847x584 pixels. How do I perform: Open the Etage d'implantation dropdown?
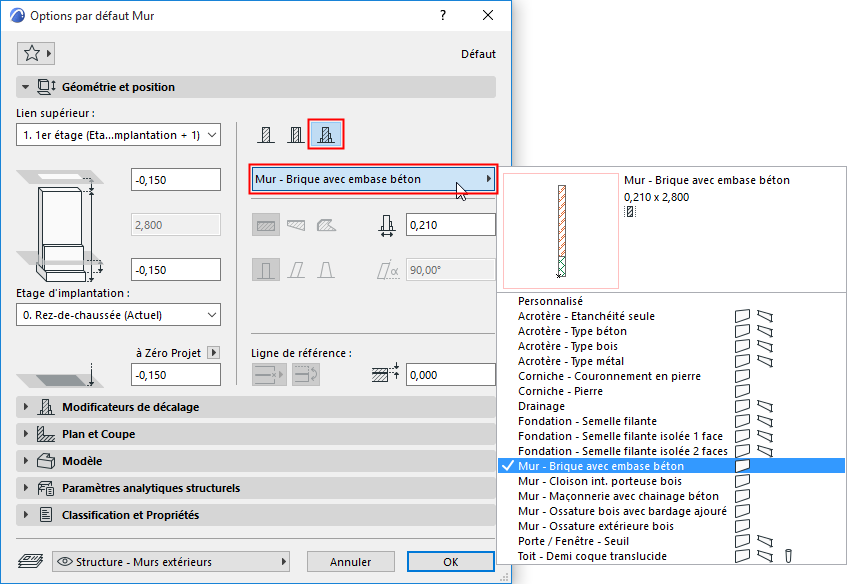click(118, 315)
